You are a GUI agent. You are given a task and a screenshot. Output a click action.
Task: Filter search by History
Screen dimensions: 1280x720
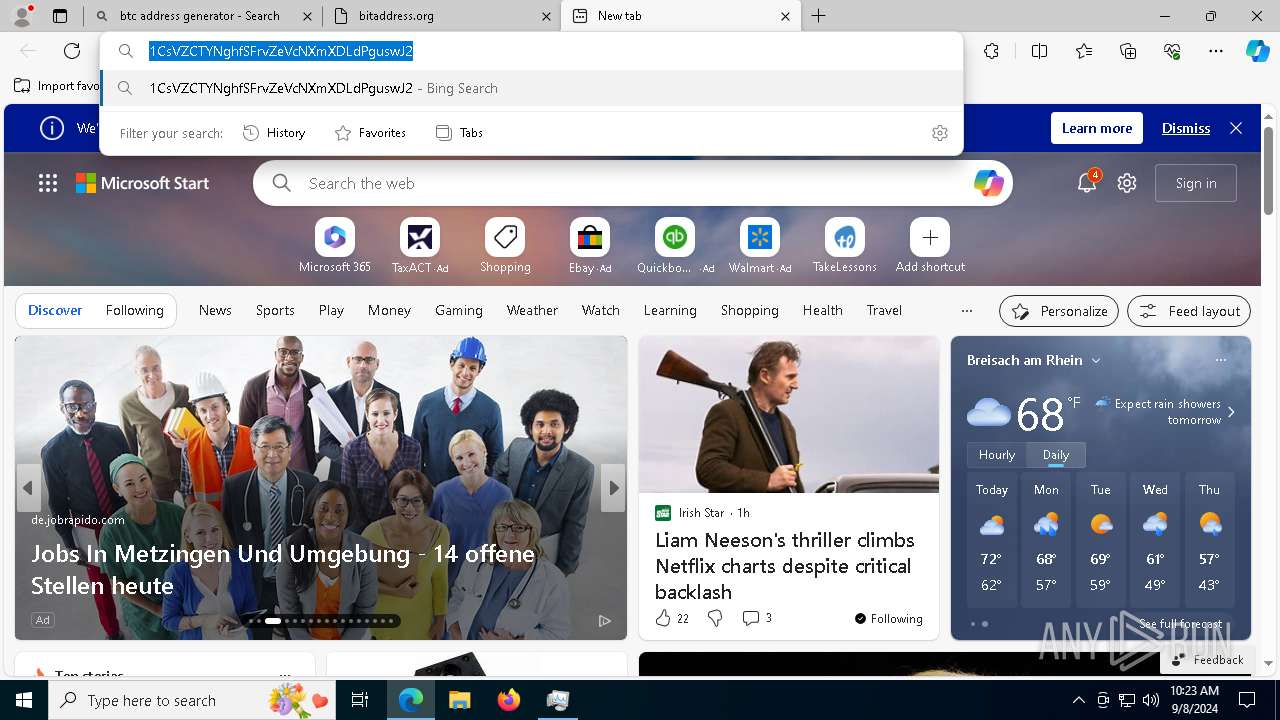tap(274, 133)
